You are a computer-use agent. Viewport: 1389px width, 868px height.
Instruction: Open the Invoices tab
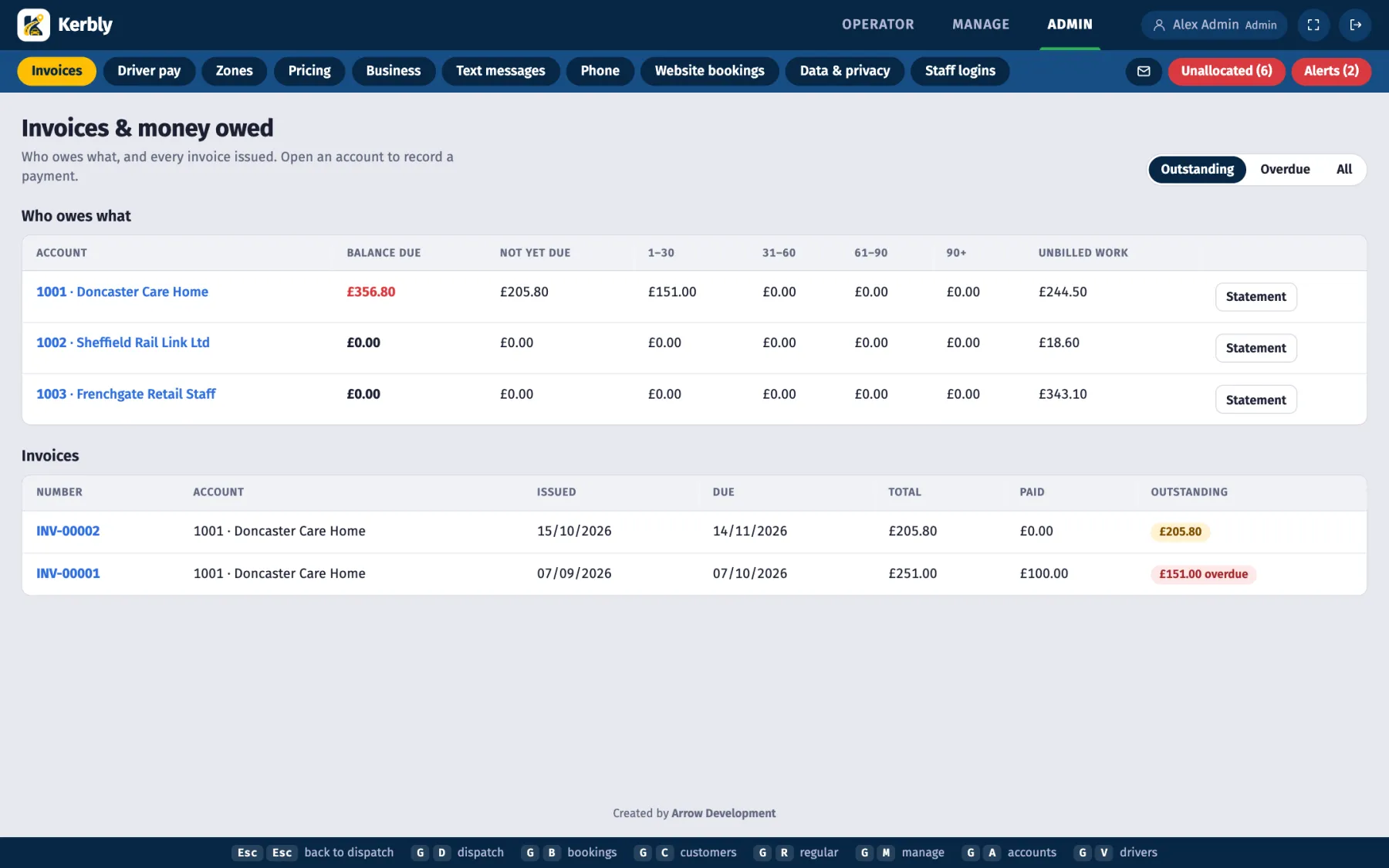coord(56,71)
